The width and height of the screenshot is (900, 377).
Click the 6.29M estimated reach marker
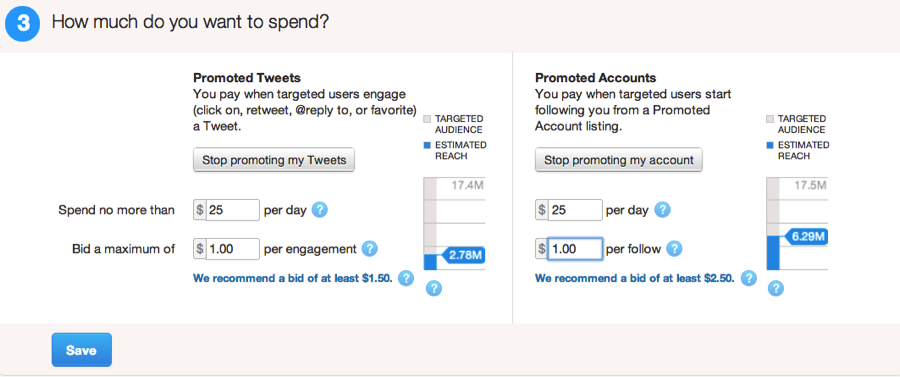click(805, 236)
